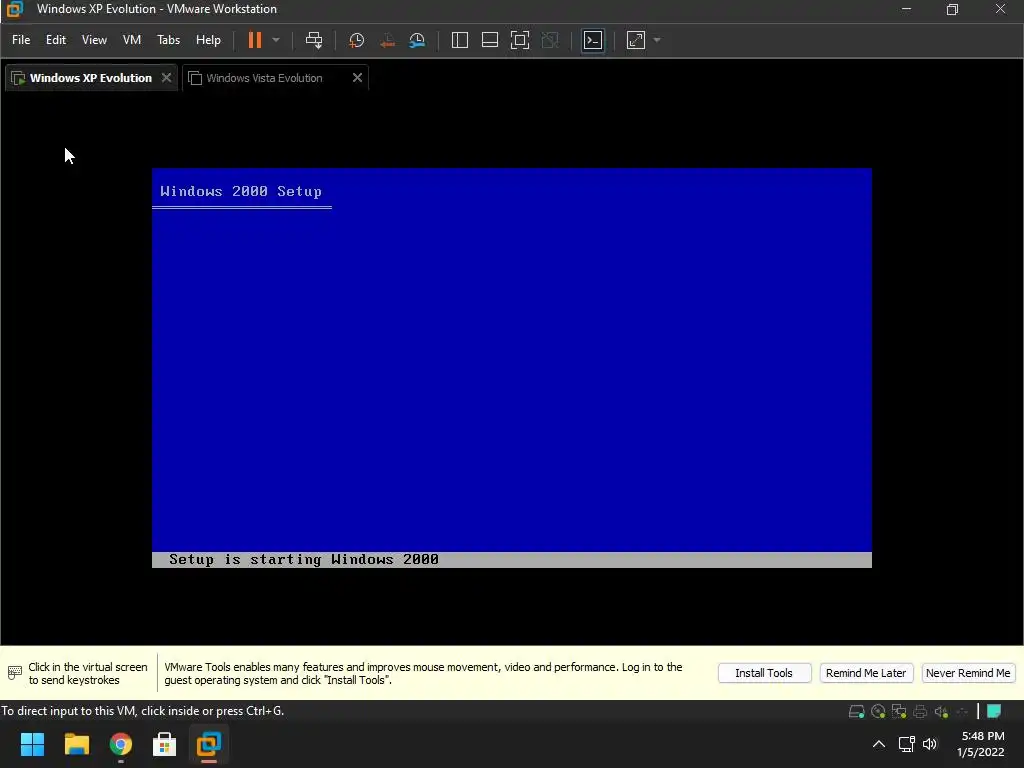This screenshot has height=768, width=1024.
Task: Click the disabled Unity mode icon
Action: coord(551,40)
